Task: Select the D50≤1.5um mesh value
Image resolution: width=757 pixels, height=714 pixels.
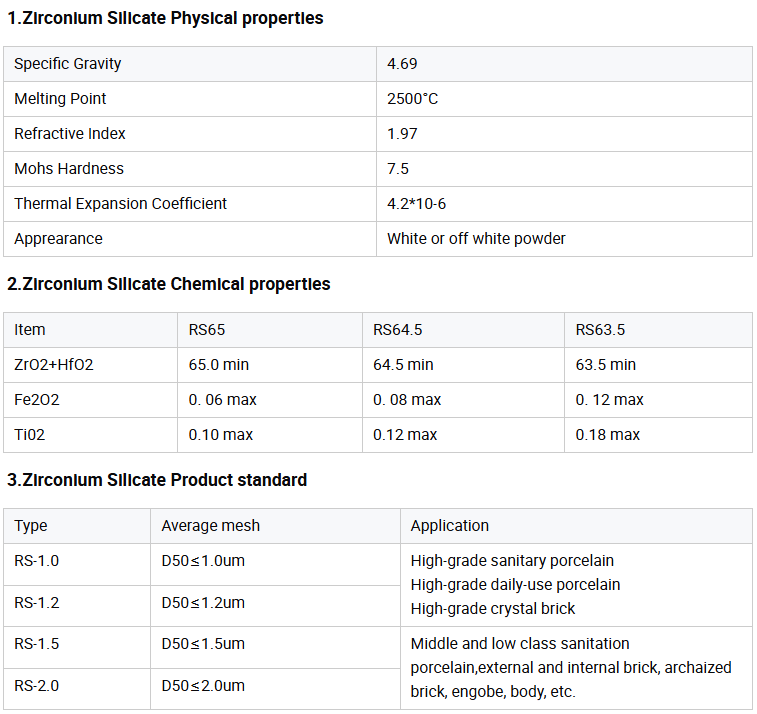Action: [x=203, y=644]
